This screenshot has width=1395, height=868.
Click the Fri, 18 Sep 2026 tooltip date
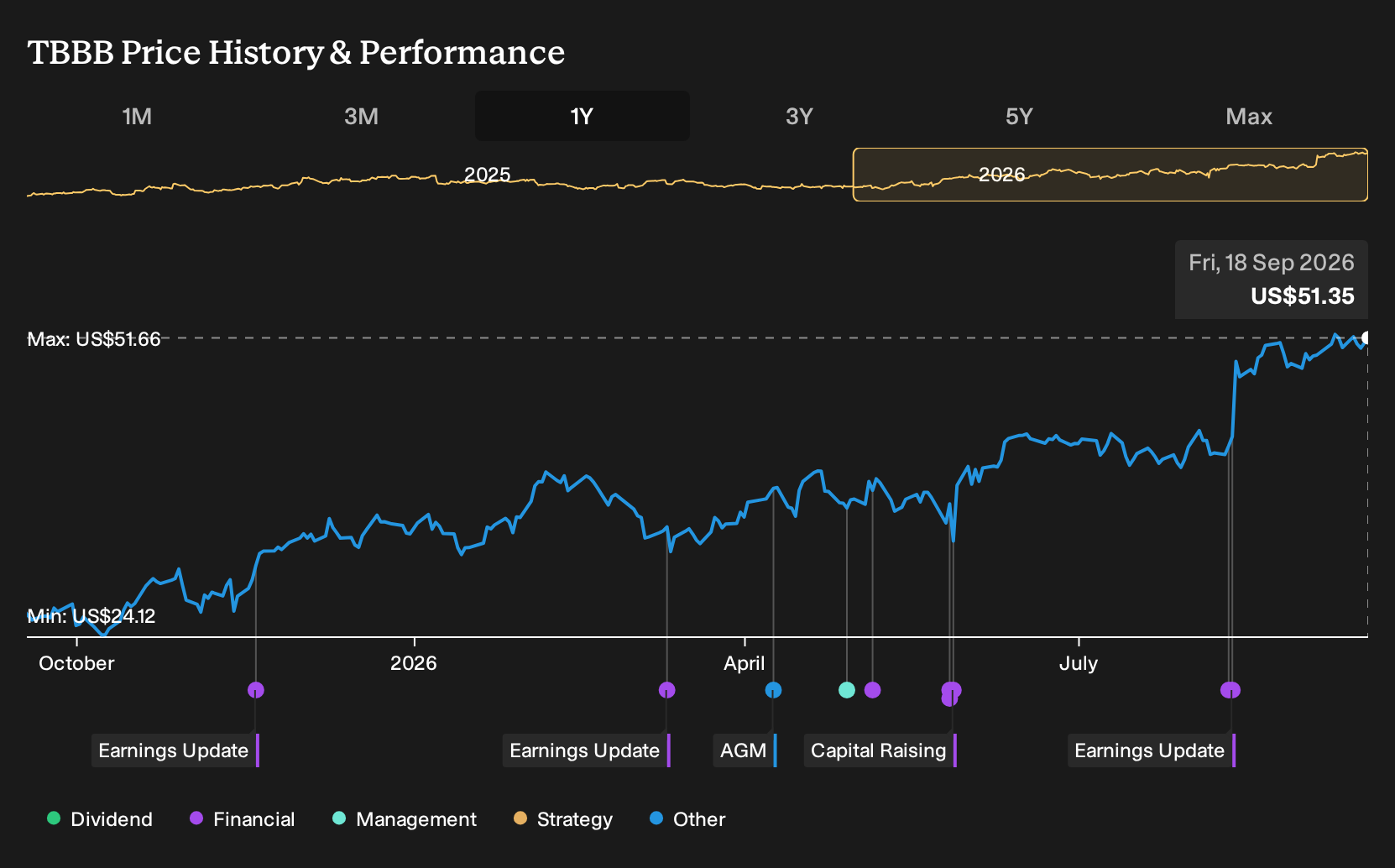click(x=1272, y=263)
